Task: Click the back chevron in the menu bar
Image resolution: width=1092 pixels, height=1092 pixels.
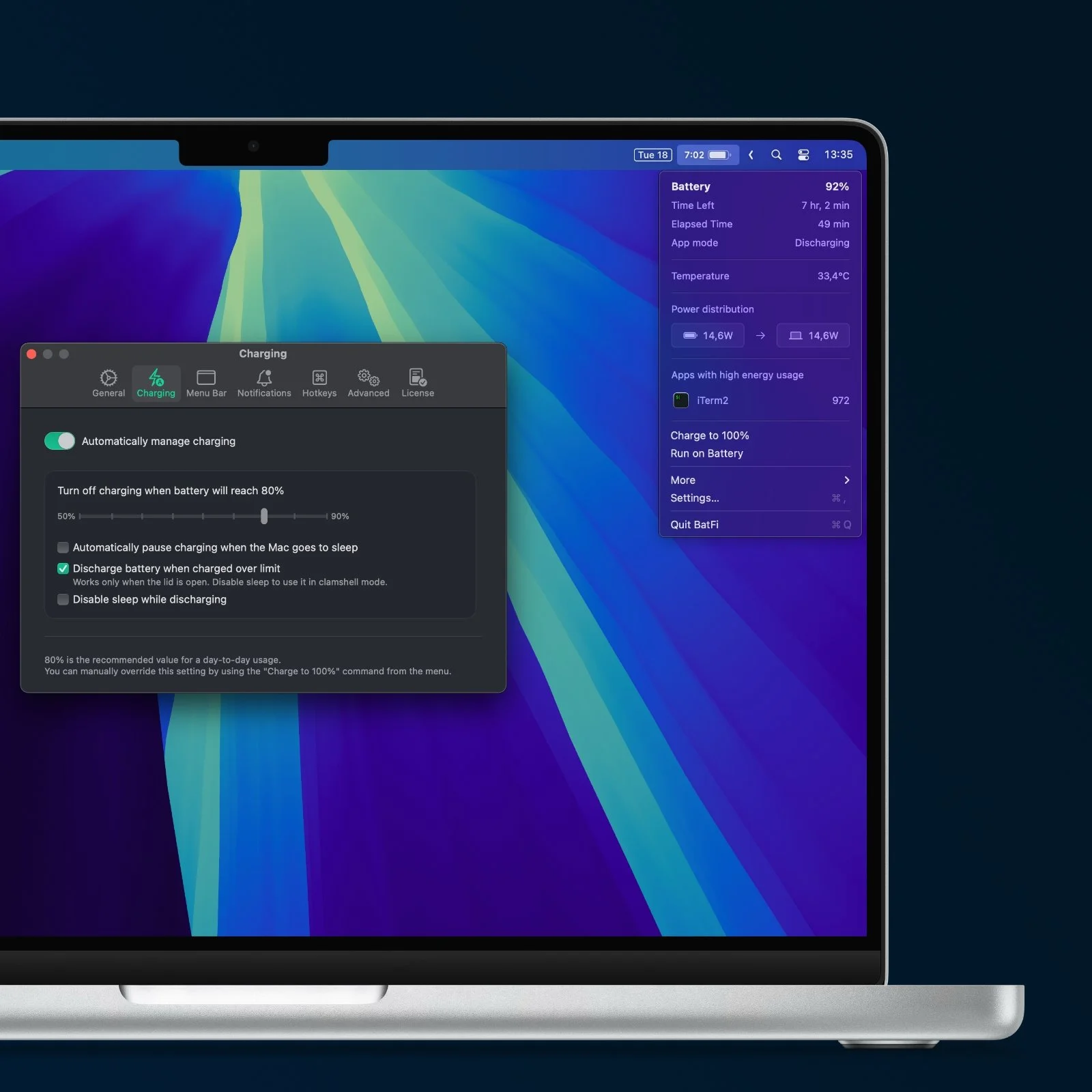Action: coord(751,155)
